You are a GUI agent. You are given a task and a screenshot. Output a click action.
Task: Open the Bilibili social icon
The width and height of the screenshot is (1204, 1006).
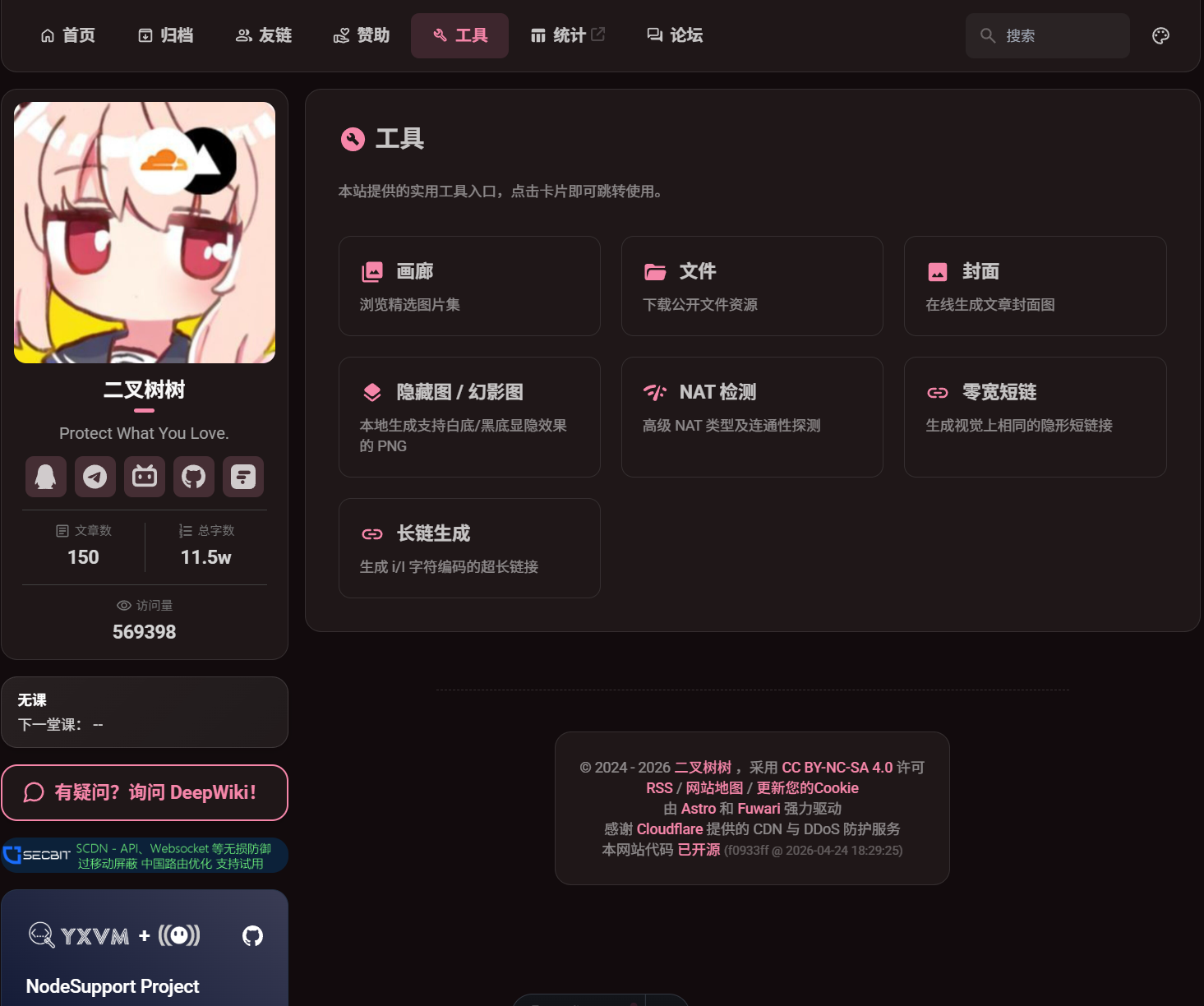[145, 477]
